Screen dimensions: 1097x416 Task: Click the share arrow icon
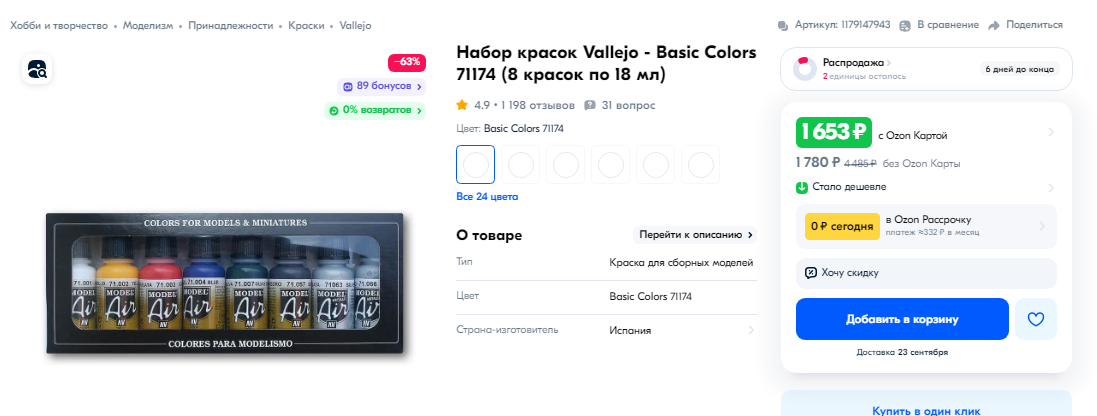[x=993, y=25]
